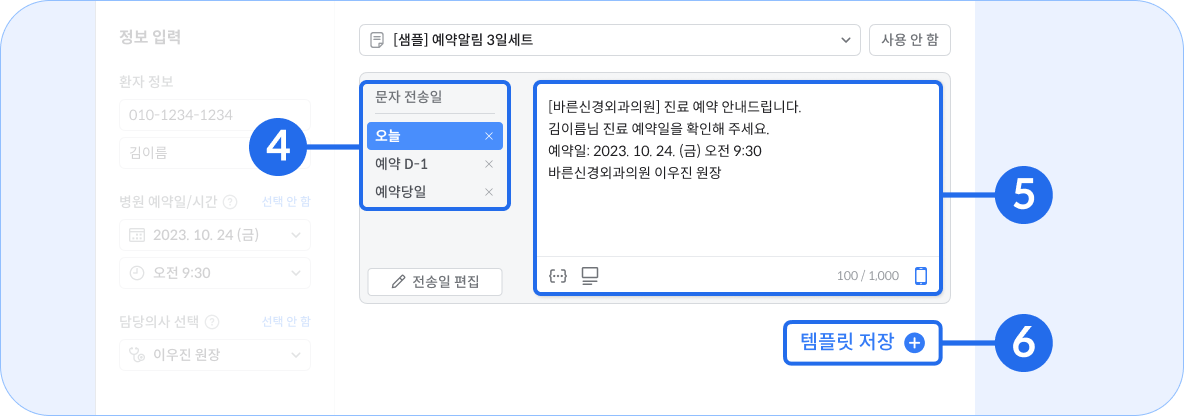
Task: Click the phone number field 010-1234-1234
Action: coord(214,115)
